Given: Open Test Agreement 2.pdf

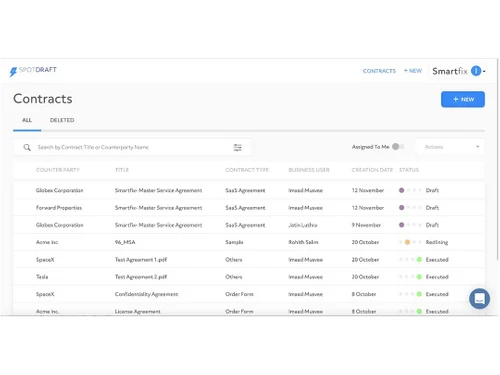Looking at the screenshot, I should click(141, 277).
